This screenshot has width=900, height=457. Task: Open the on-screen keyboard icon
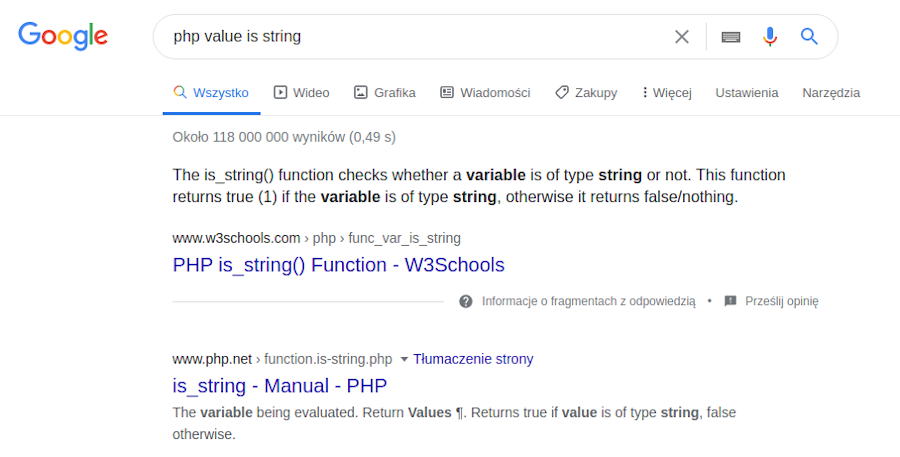(x=731, y=37)
